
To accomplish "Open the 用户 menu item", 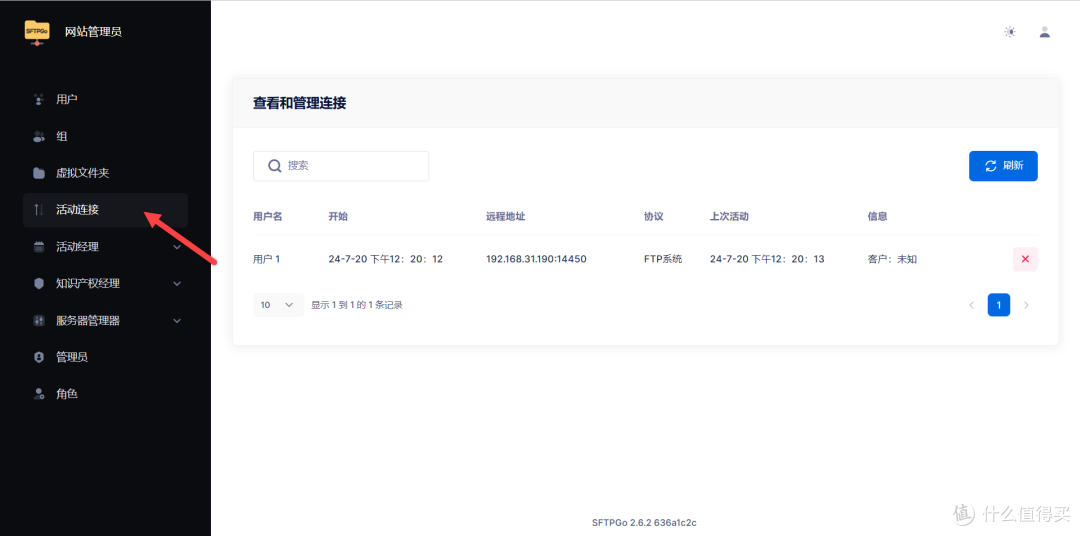I will tap(105, 99).
